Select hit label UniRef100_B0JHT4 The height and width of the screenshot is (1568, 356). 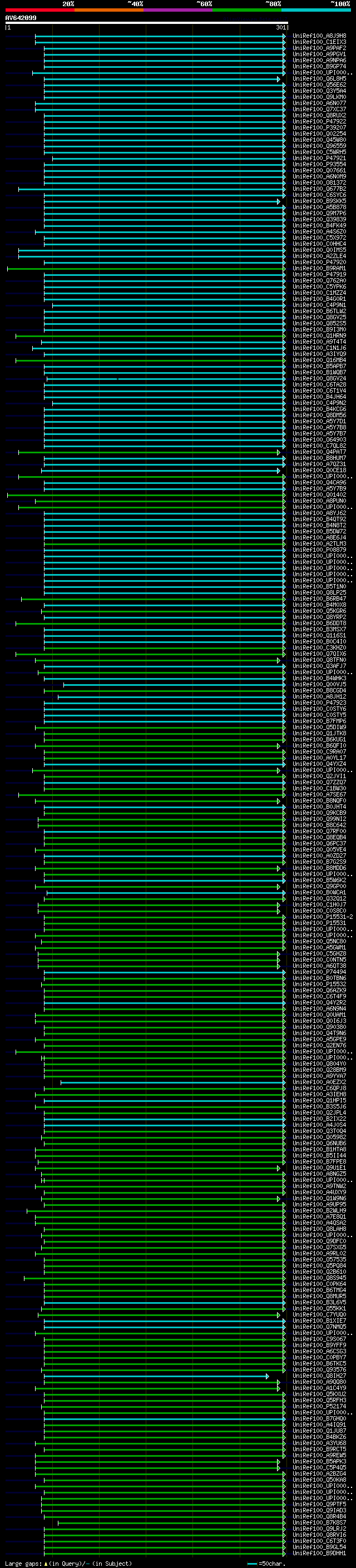[319, 807]
